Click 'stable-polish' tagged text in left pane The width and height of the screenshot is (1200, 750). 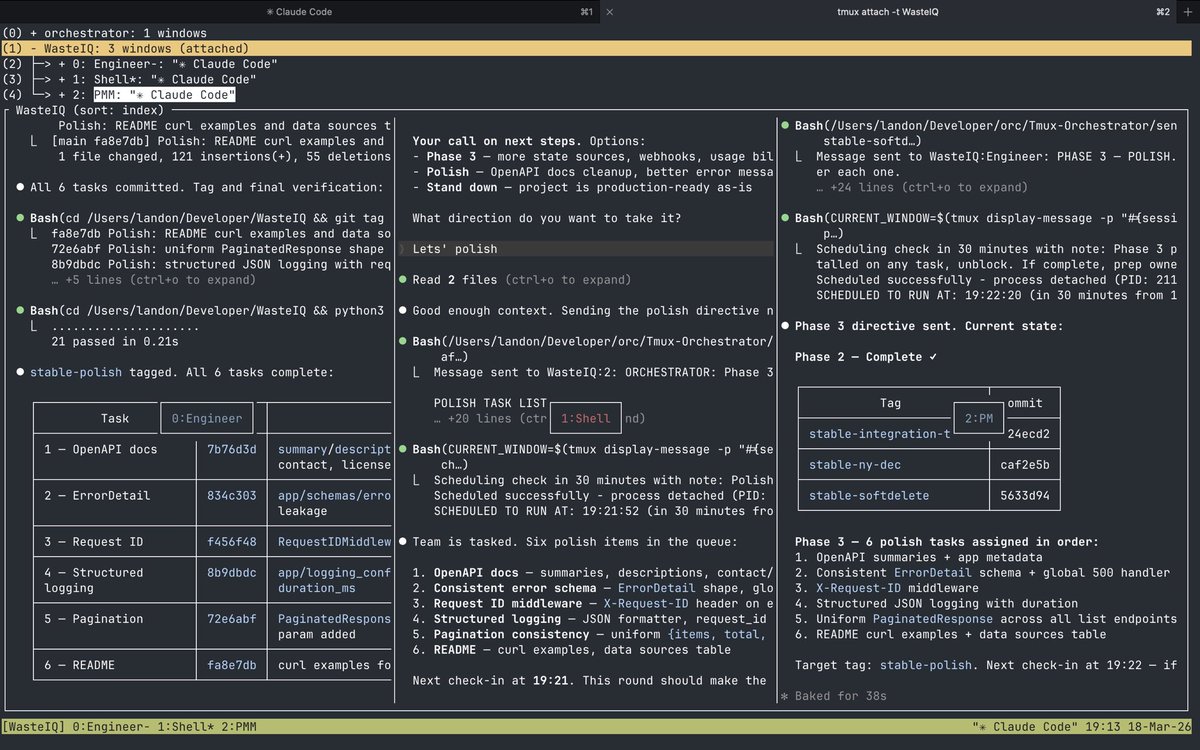coord(76,373)
